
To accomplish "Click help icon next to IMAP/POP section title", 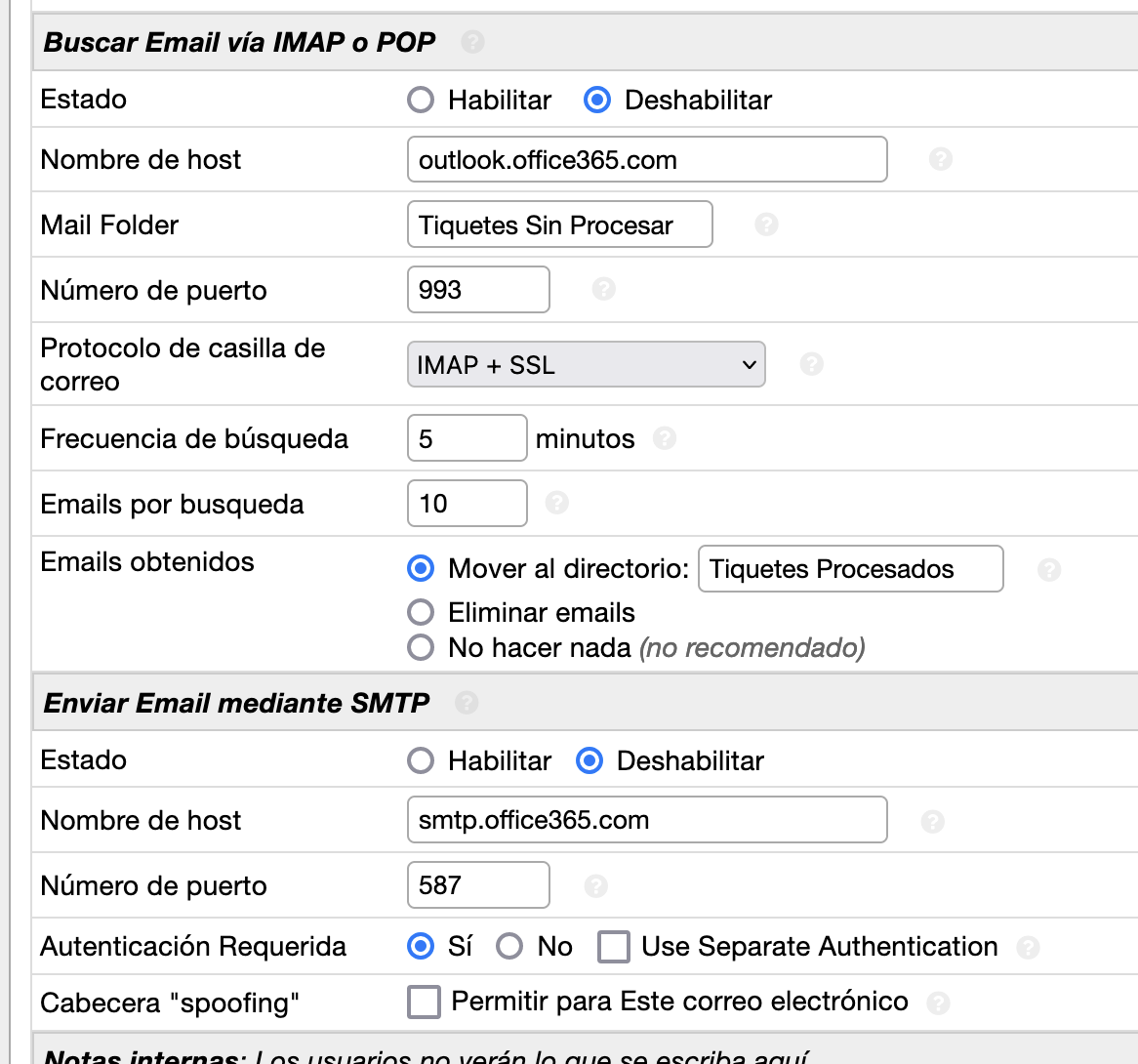I will 472,42.
